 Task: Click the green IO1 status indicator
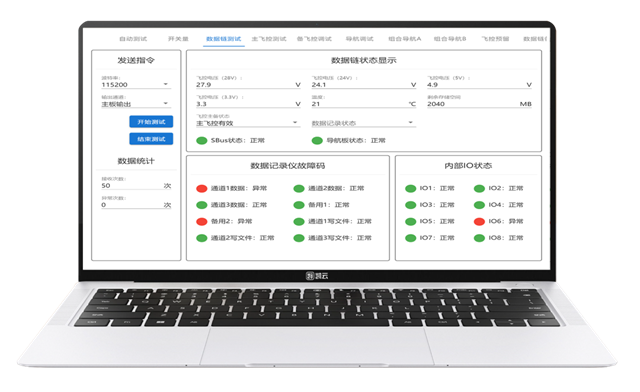coord(410,188)
